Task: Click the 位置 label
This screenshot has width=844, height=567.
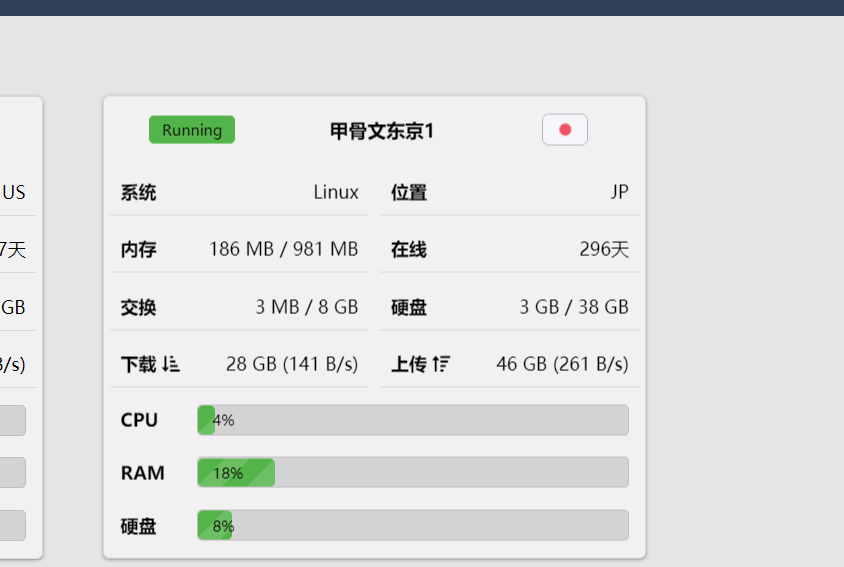Action: [x=409, y=193]
